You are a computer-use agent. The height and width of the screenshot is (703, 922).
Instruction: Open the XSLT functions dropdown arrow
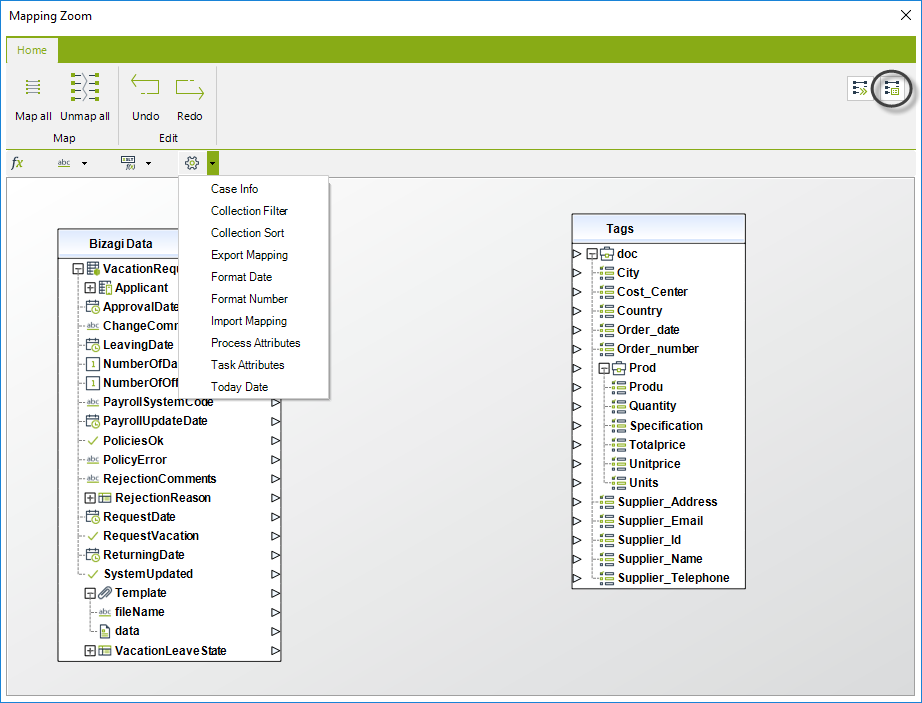coord(148,163)
